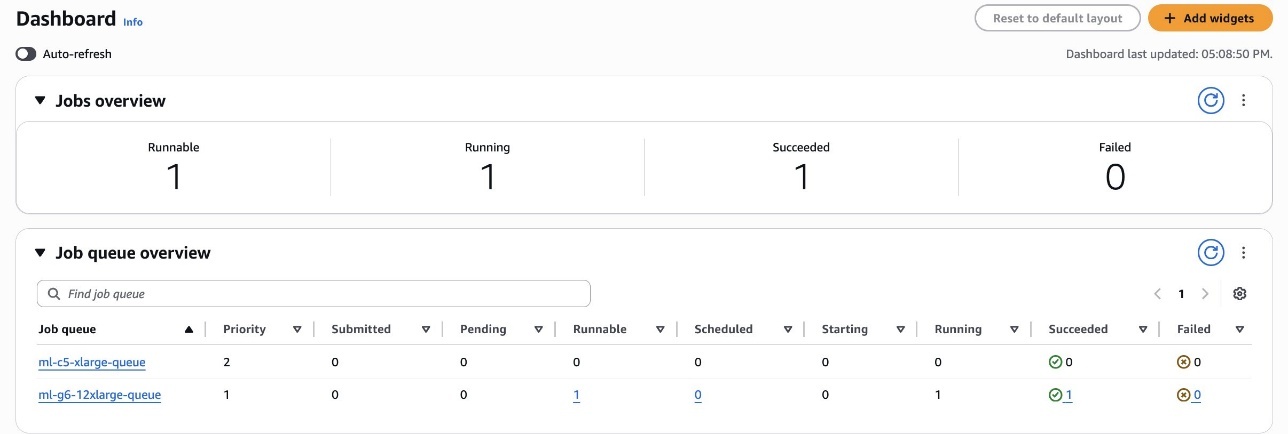1288x434 pixels.
Task: Go to next page of job queues
Action: (1205, 294)
